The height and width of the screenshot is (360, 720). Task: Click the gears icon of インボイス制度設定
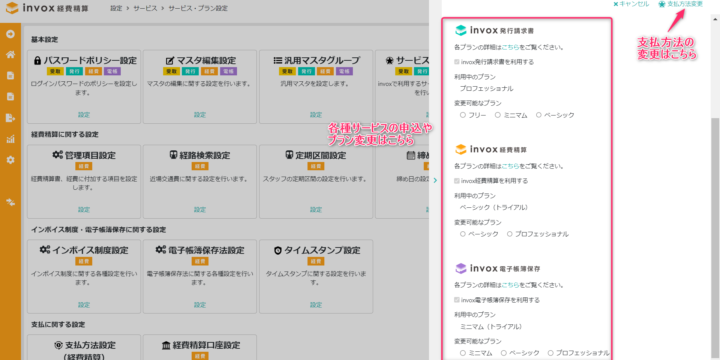point(45,250)
